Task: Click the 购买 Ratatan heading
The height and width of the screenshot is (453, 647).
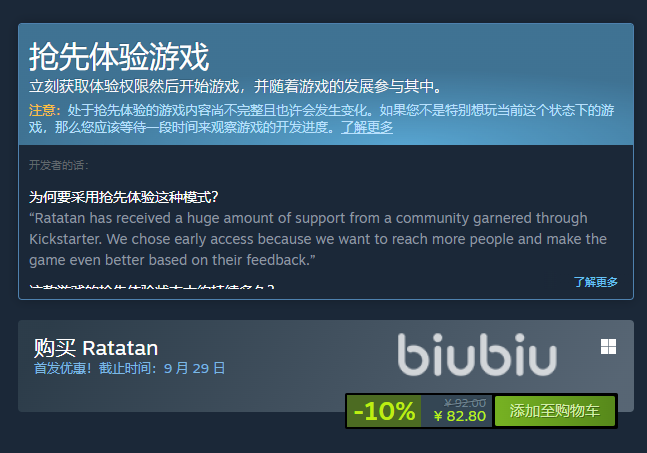Action: (96, 348)
